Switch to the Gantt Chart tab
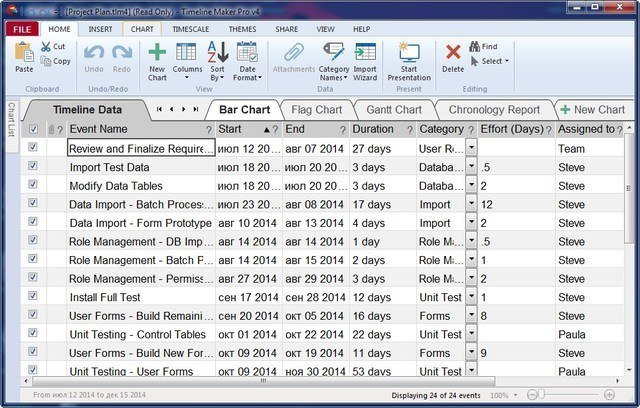Image resolution: width=640 pixels, height=408 pixels. click(394, 110)
